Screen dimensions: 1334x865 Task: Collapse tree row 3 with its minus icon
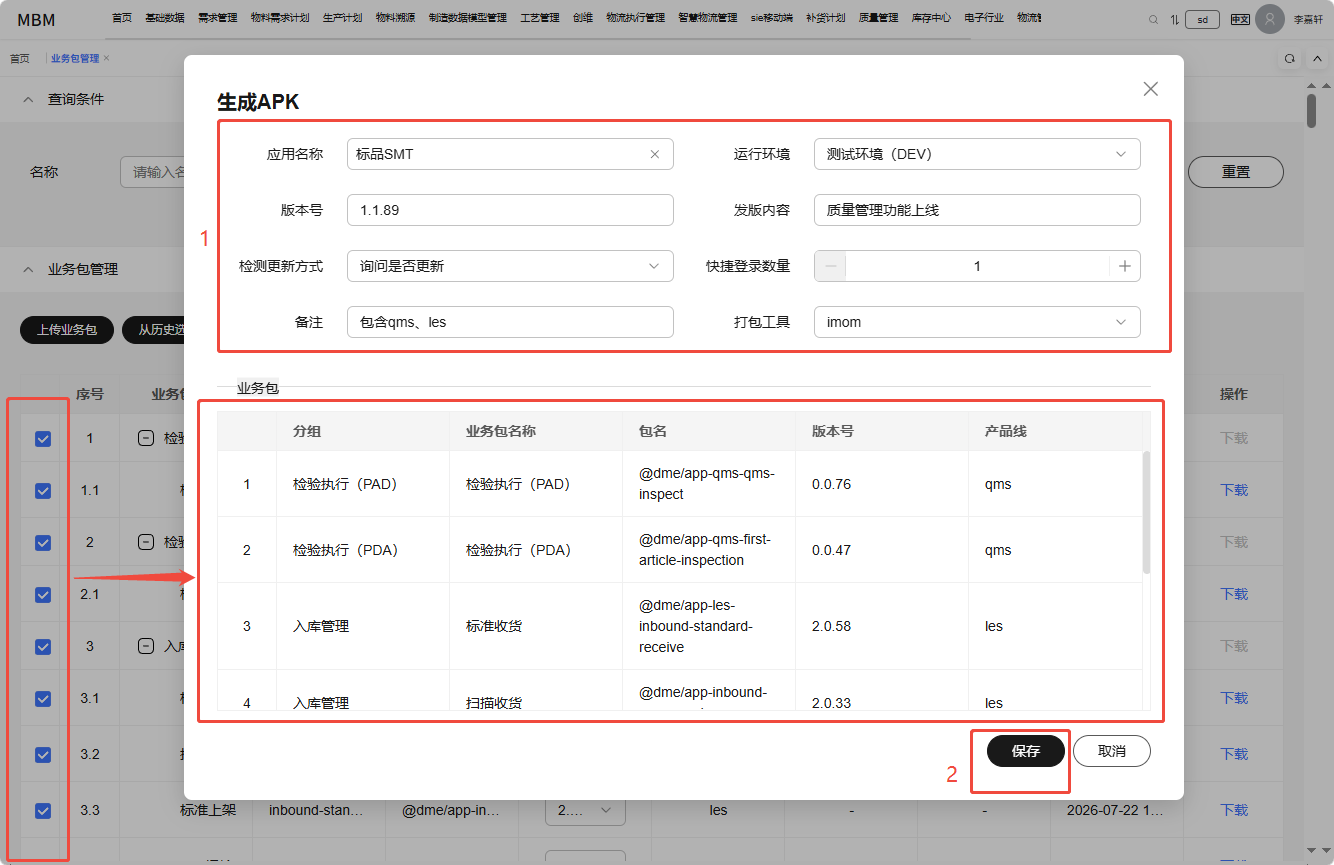(145, 646)
